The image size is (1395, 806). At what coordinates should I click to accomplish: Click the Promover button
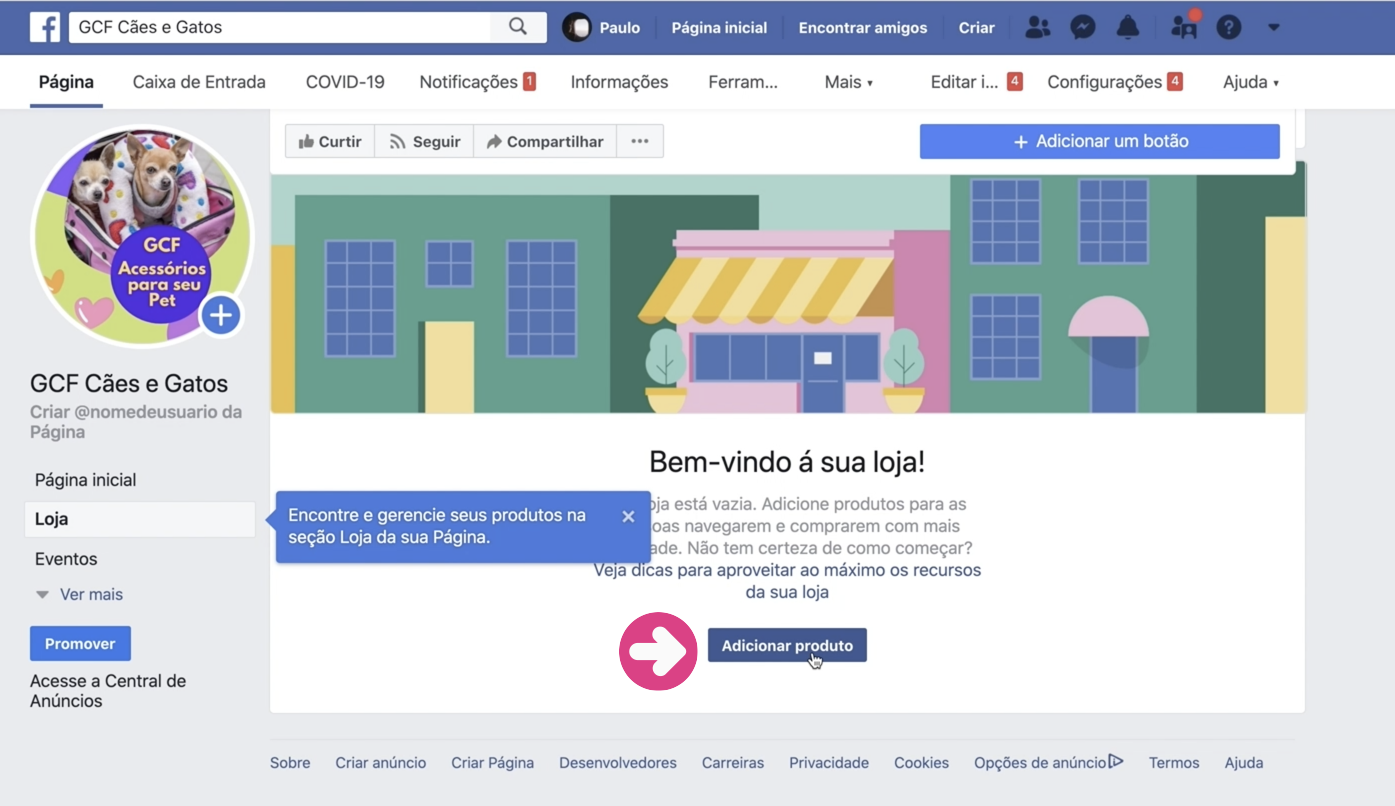pyautogui.click(x=80, y=643)
